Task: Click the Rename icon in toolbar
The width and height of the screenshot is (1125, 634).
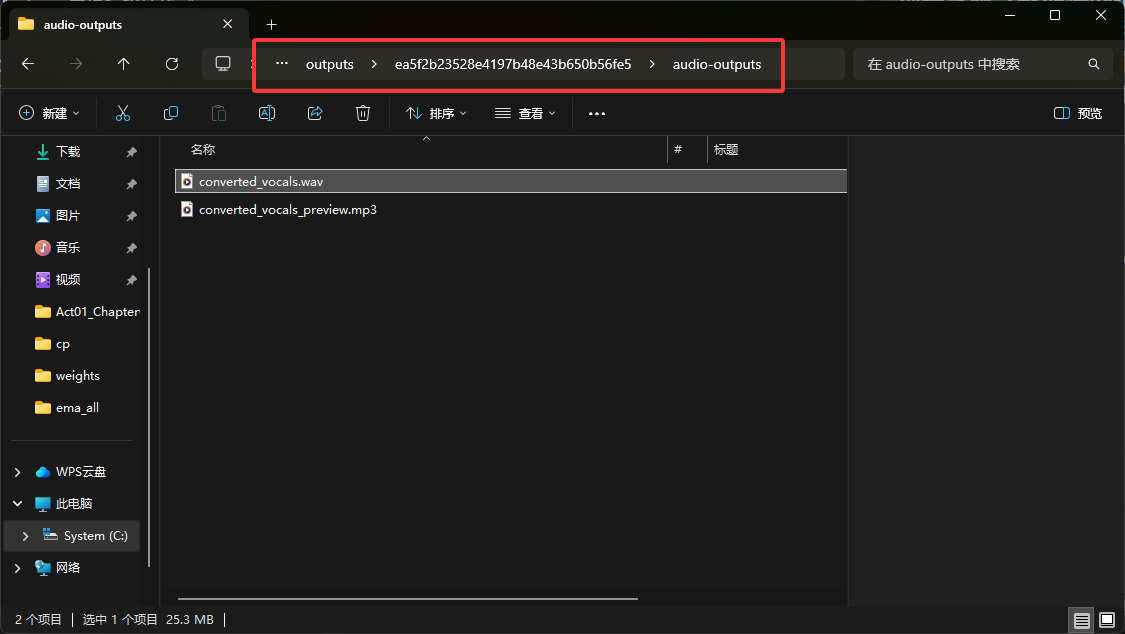Action: [267, 114]
